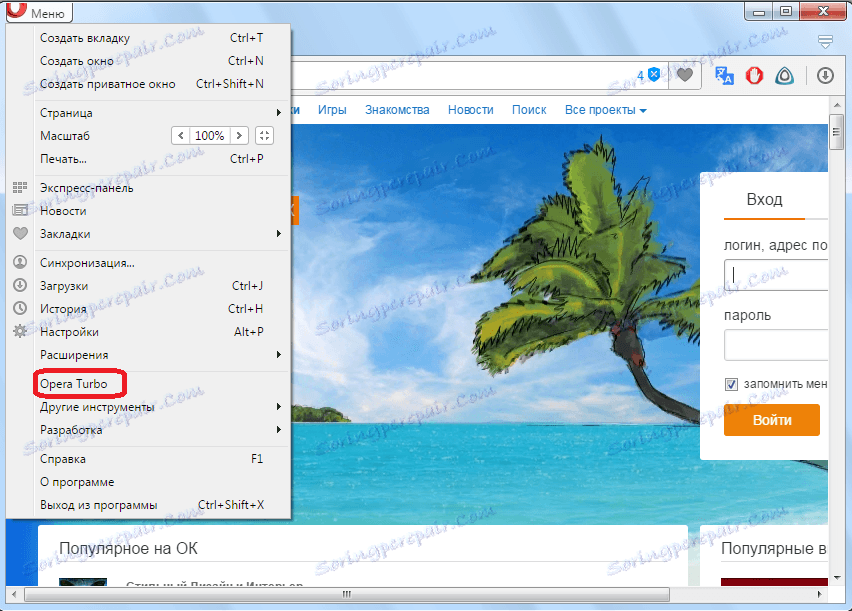Click the news icon beside Новости
This screenshot has height=611, width=852.
(x=20, y=210)
